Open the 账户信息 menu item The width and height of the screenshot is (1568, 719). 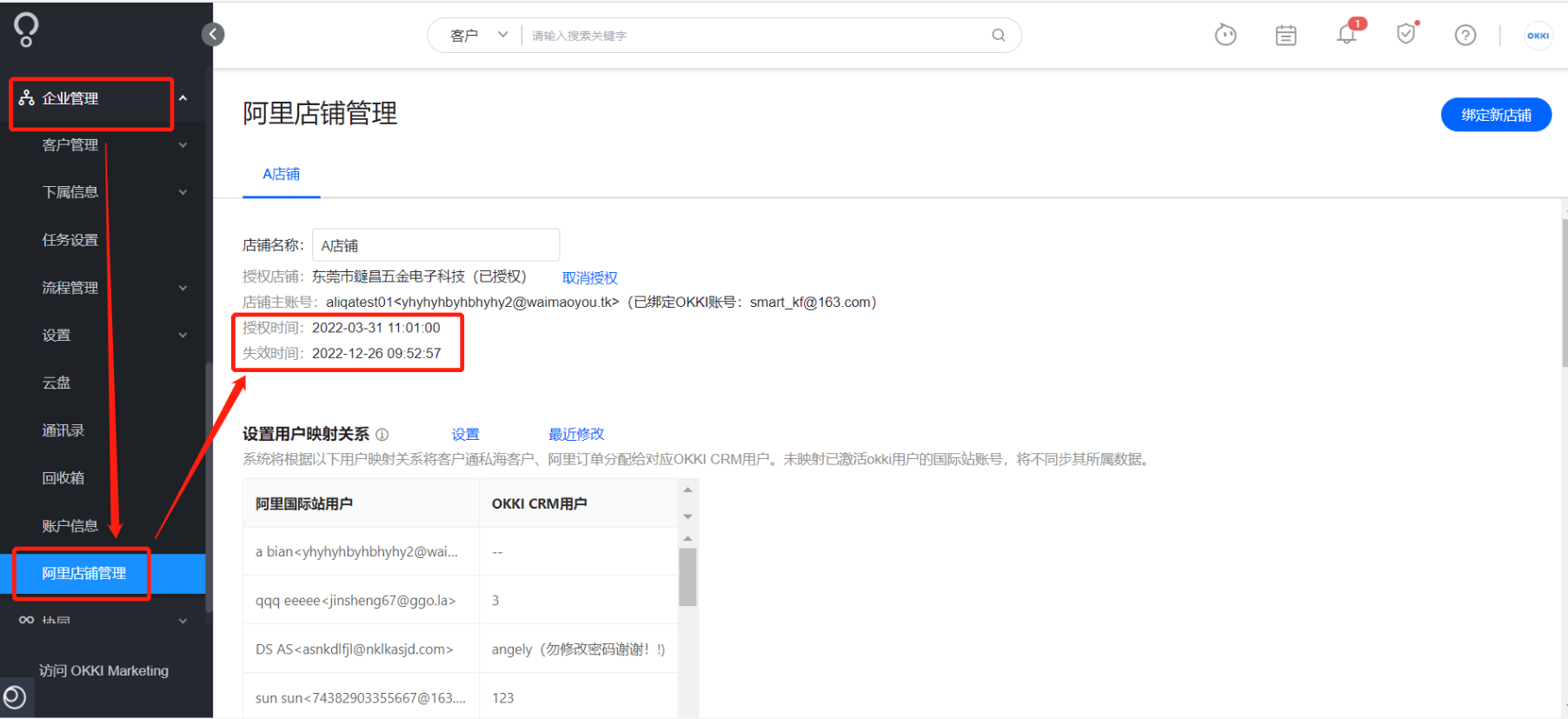click(x=70, y=526)
